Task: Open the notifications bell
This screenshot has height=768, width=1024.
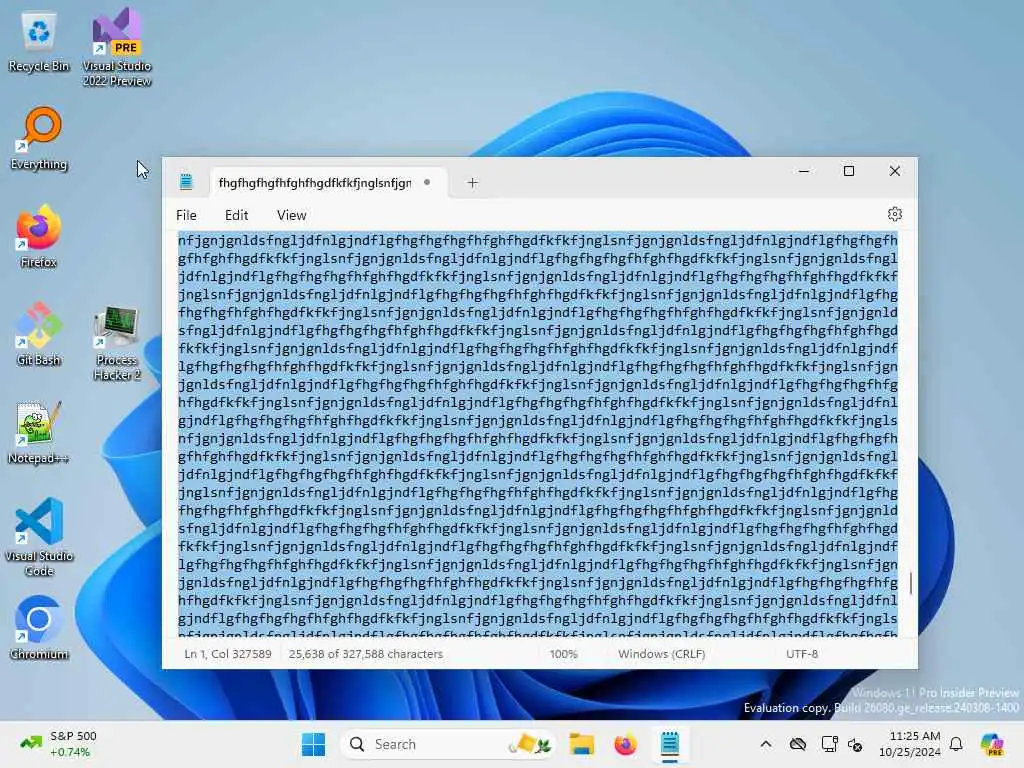Action: 956,744
